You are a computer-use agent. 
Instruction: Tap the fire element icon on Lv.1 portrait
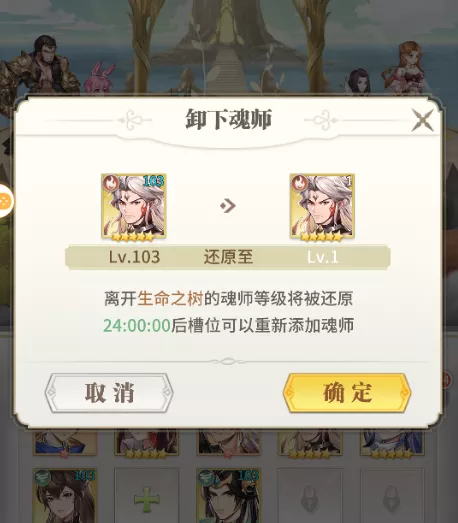[299, 183]
